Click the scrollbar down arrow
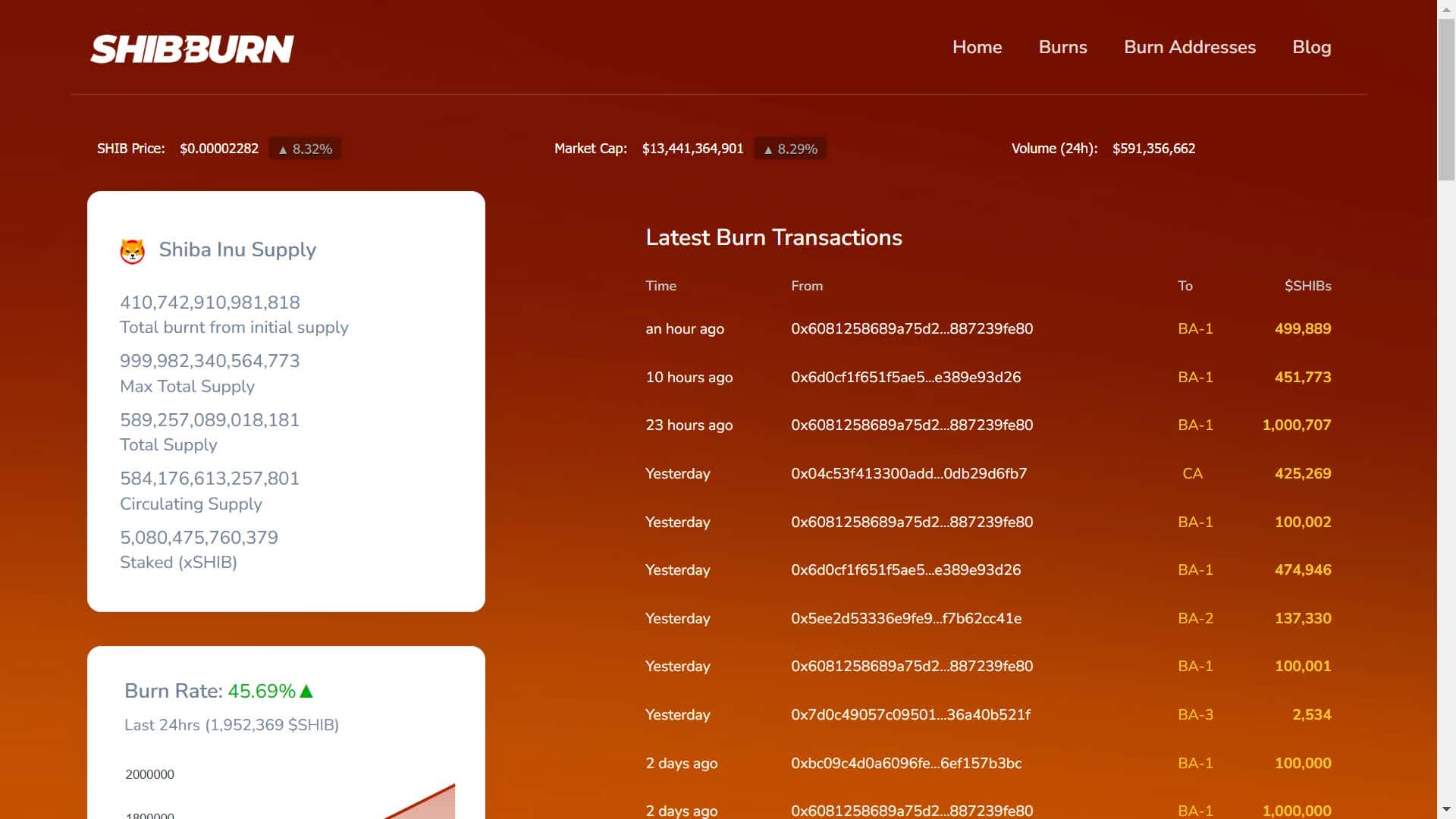This screenshot has width=1456, height=819. point(1446,810)
